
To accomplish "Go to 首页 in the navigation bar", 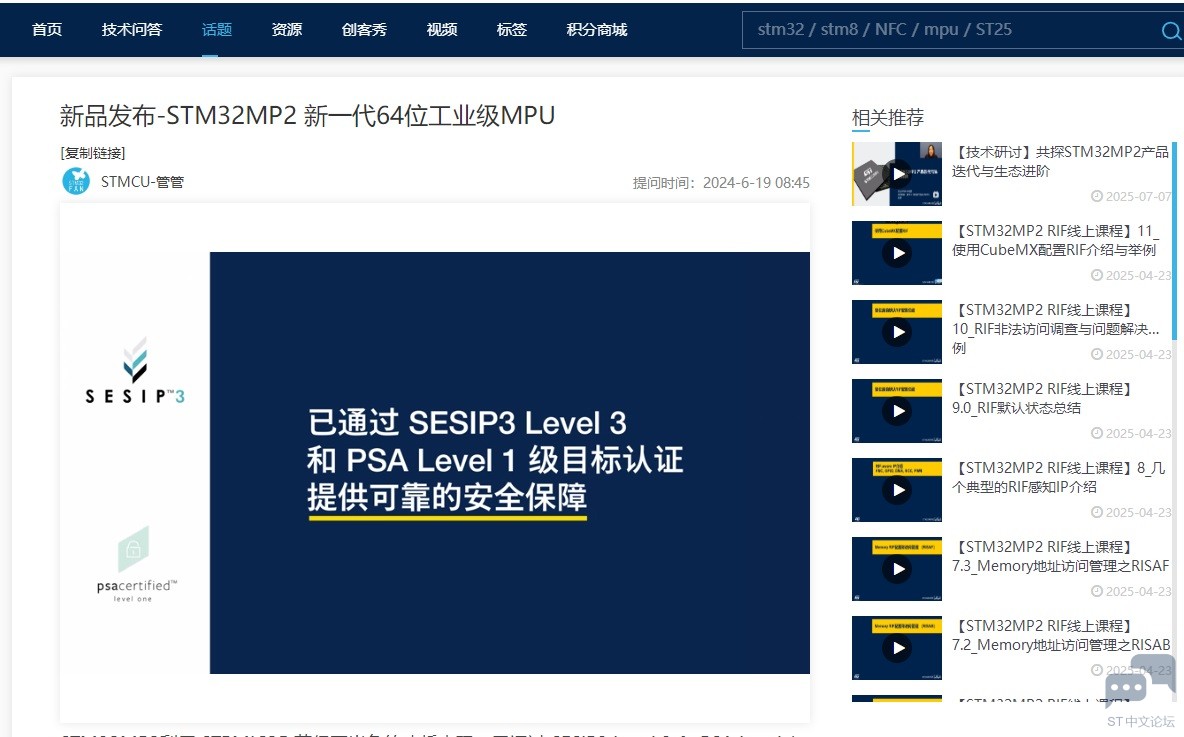I will pyautogui.click(x=47, y=29).
